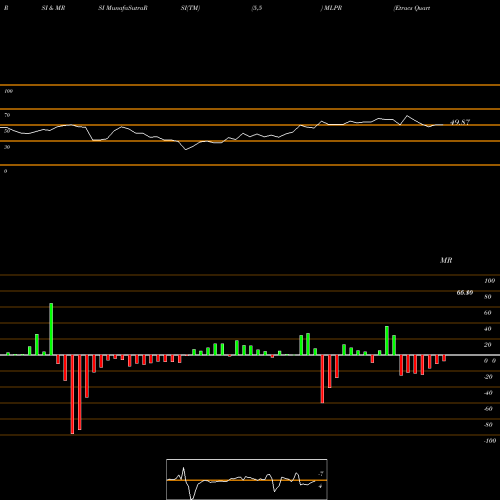Click the longest red bar in the MR histogram

[72, 394]
